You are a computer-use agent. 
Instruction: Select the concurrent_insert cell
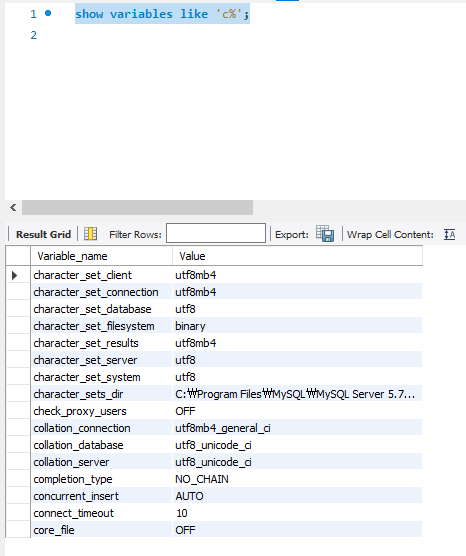101,496
